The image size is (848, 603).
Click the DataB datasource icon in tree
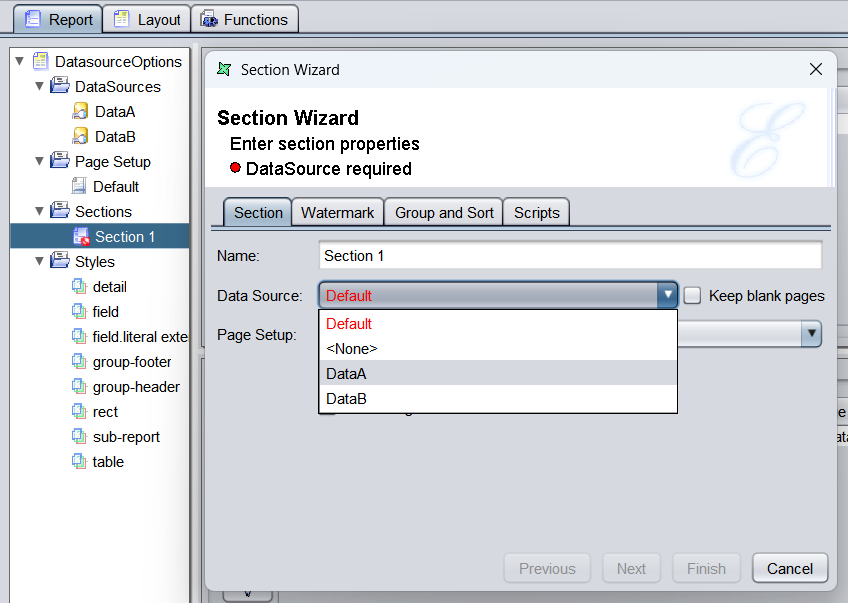pyautogui.click(x=80, y=137)
